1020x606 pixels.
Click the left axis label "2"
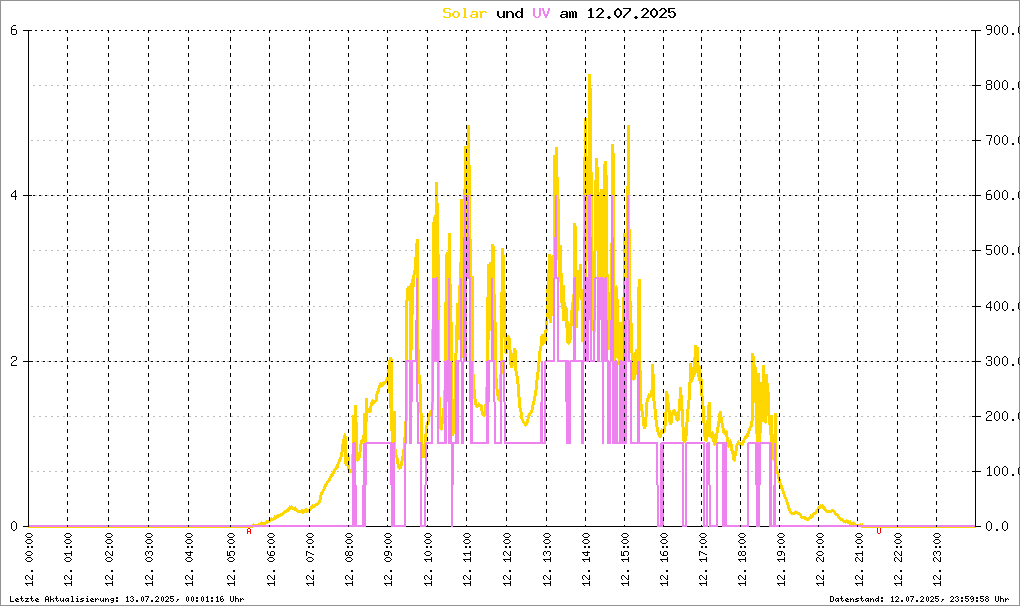[x=14, y=361]
